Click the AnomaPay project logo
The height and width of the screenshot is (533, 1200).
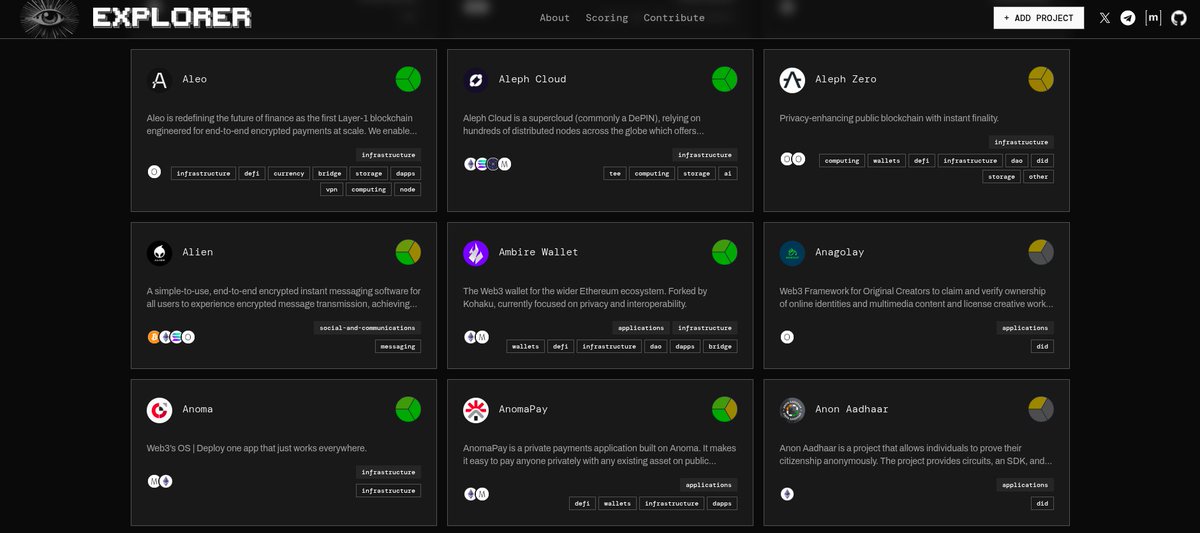476,410
